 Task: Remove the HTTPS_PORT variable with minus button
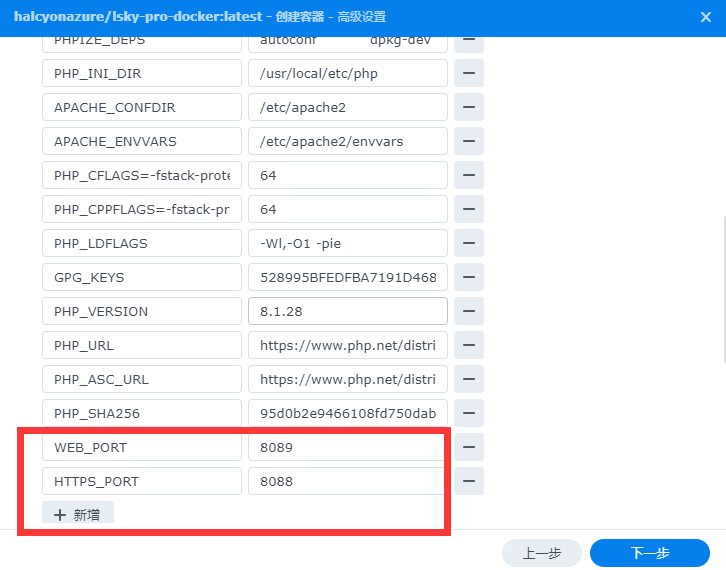(x=468, y=481)
